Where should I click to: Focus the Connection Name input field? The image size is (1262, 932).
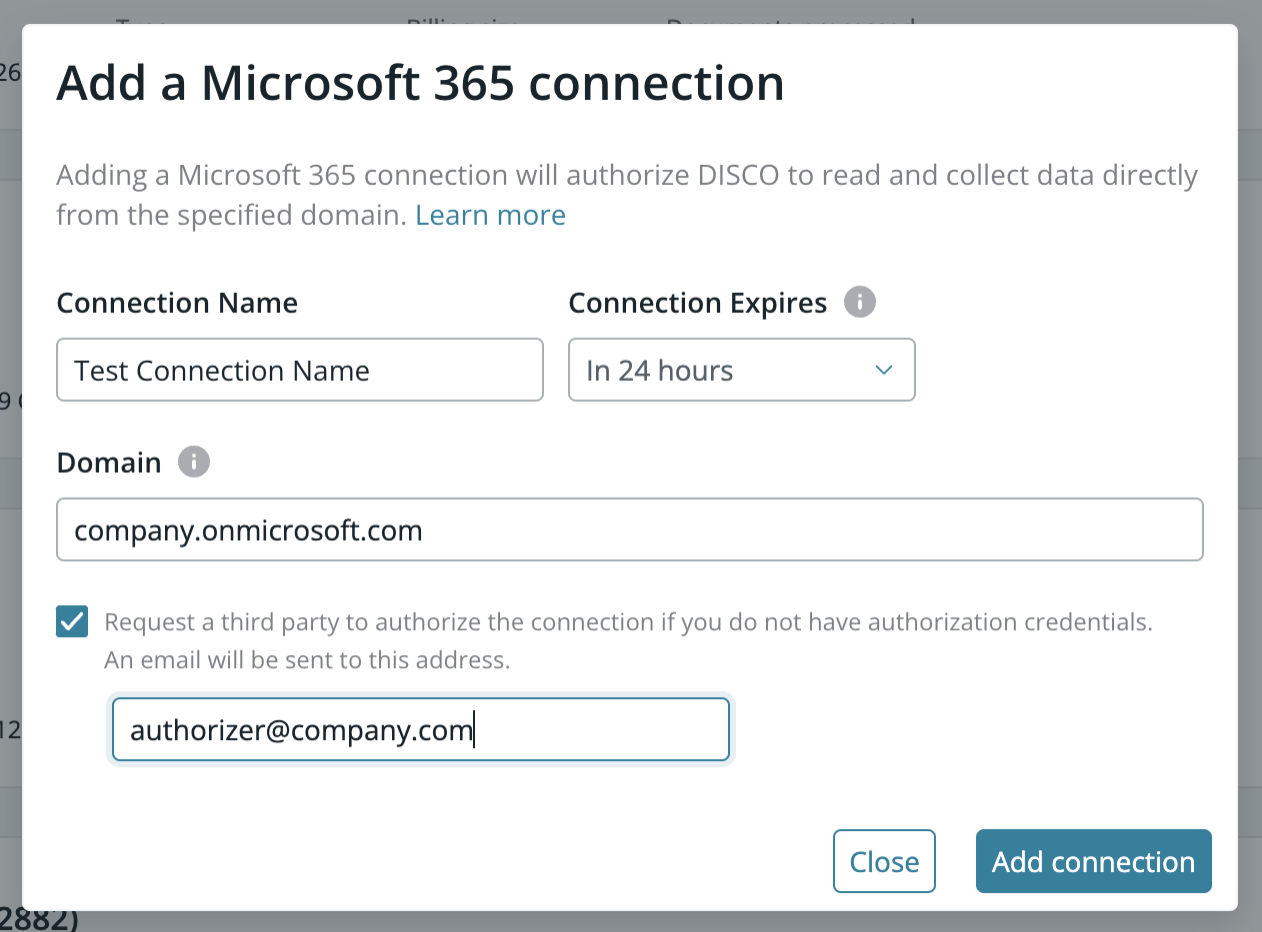[300, 370]
